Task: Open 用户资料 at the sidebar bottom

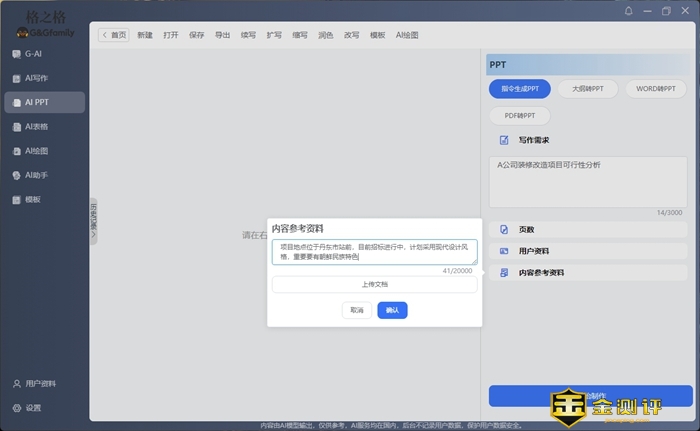Action: point(40,384)
